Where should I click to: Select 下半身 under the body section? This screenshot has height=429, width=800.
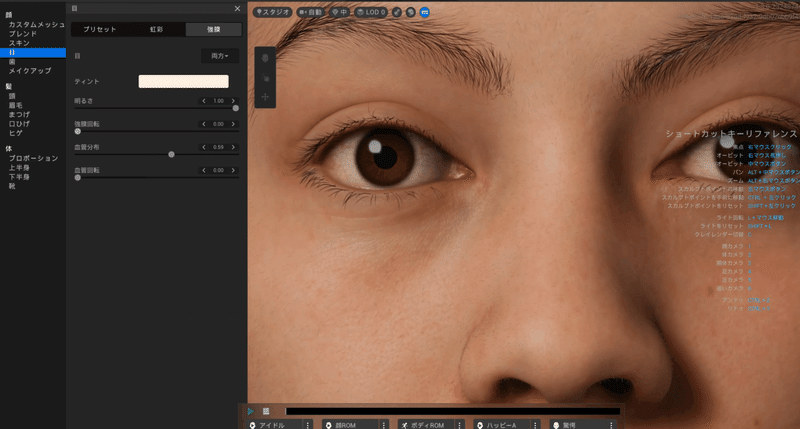(19, 176)
